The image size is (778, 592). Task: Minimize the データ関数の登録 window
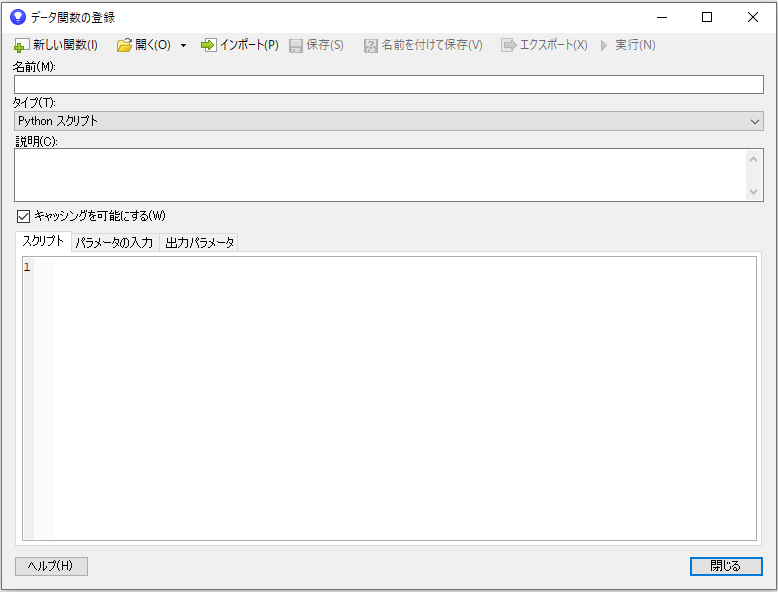(x=662, y=17)
